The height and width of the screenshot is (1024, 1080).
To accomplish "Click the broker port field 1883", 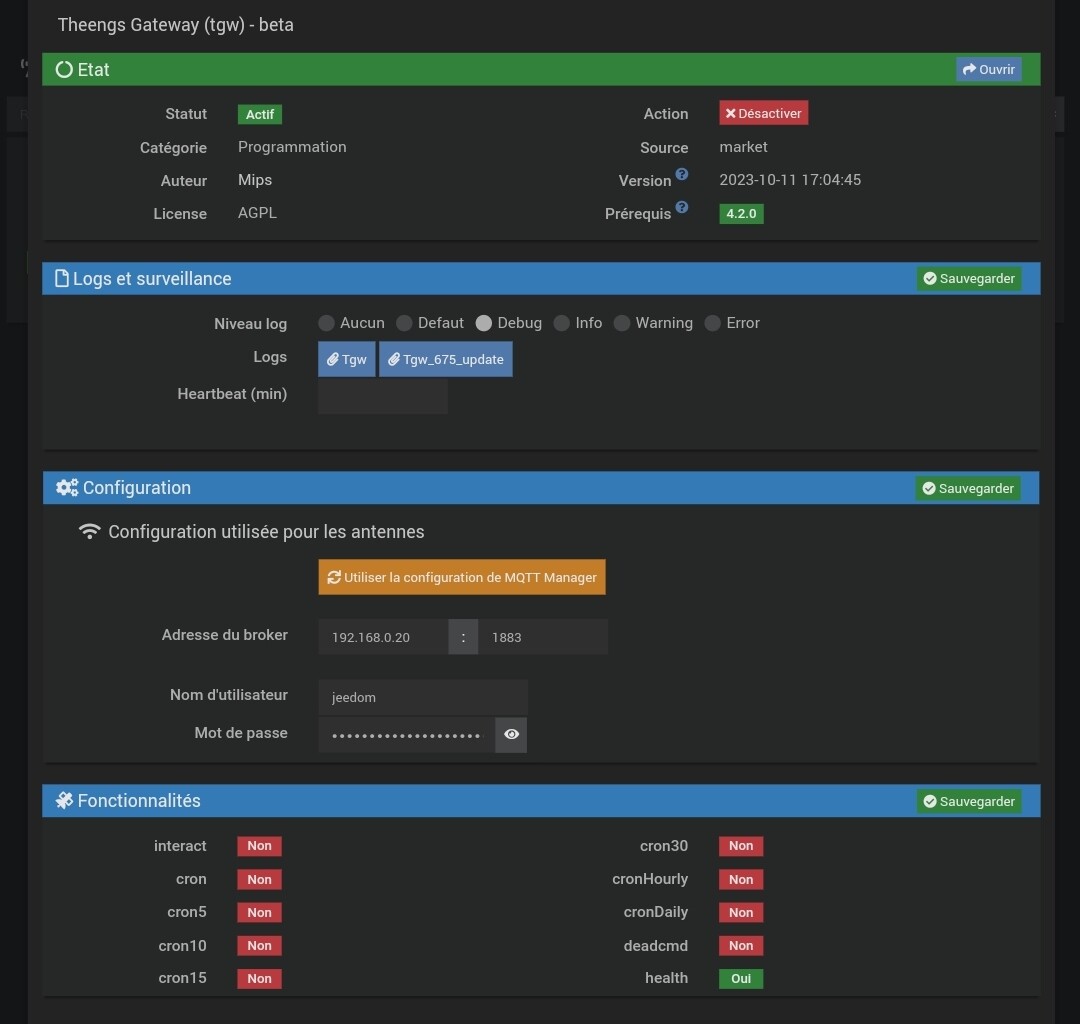I will coord(543,637).
